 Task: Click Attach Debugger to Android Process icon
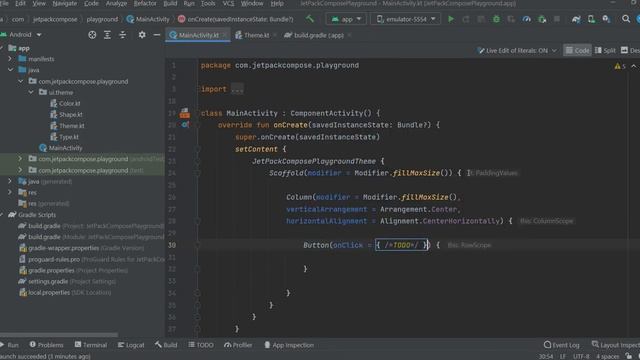point(542,19)
